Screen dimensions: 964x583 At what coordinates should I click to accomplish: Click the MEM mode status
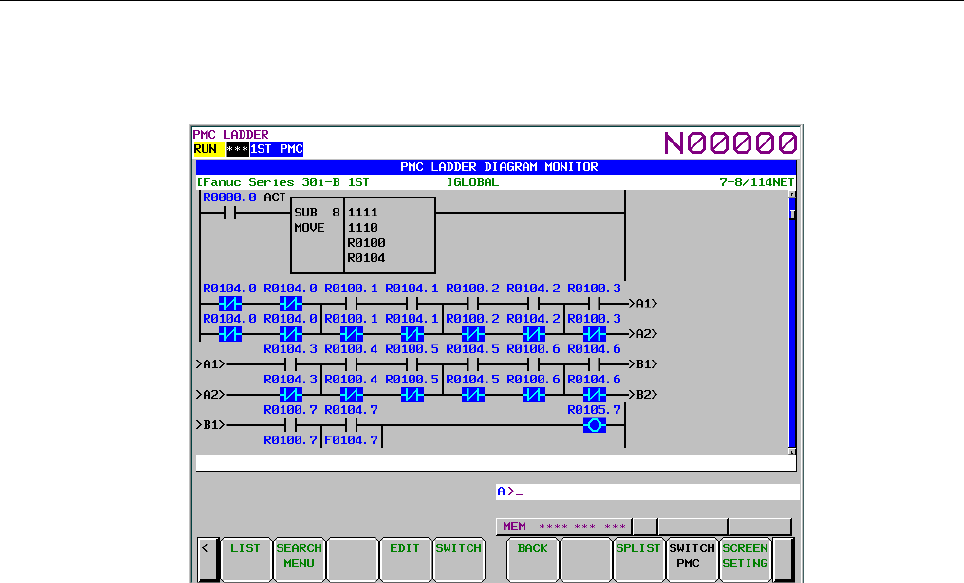click(515, 526)
